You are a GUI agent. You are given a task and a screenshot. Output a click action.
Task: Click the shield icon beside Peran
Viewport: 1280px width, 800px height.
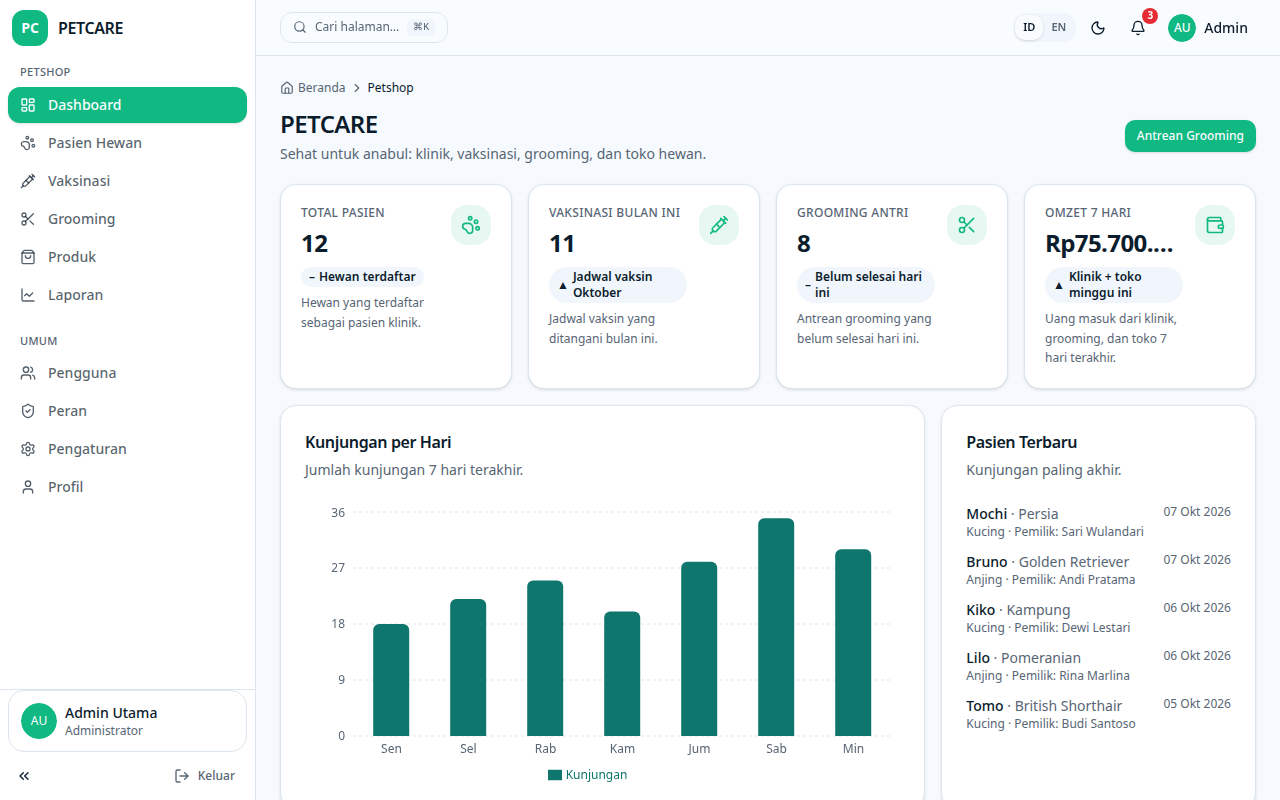(x=28, y=411)
